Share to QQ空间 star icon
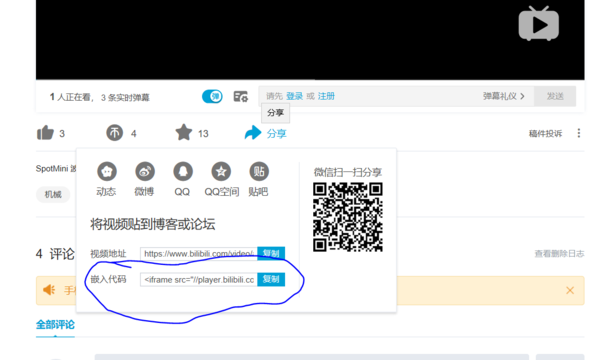 [x=221, y=171]
